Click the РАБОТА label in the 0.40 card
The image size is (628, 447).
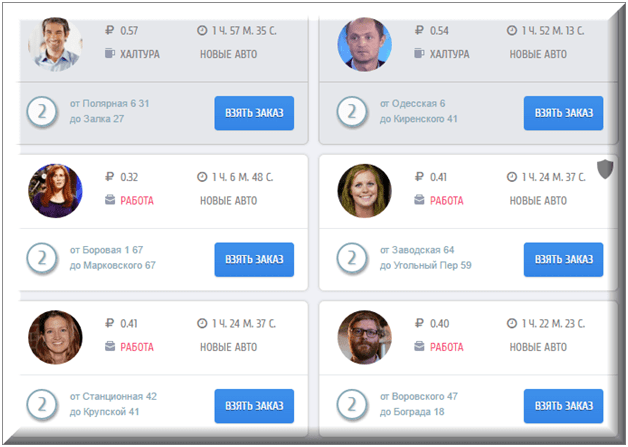pyautogui.click(x=447, y=347)
